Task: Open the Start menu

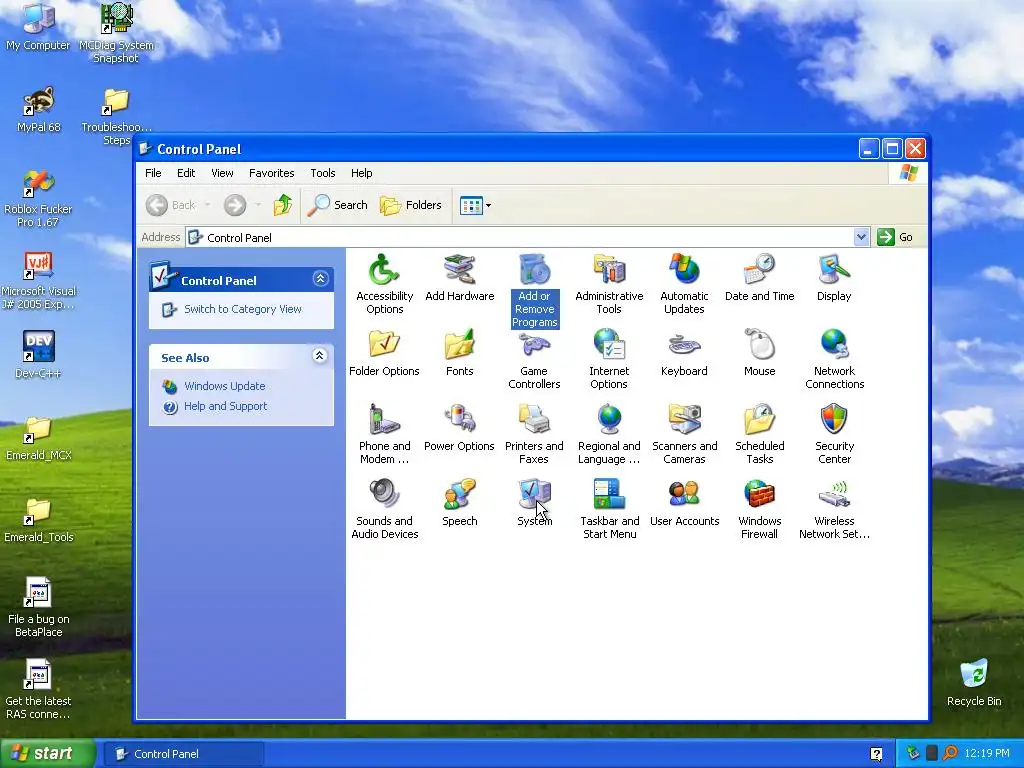Action: (47, 754)
